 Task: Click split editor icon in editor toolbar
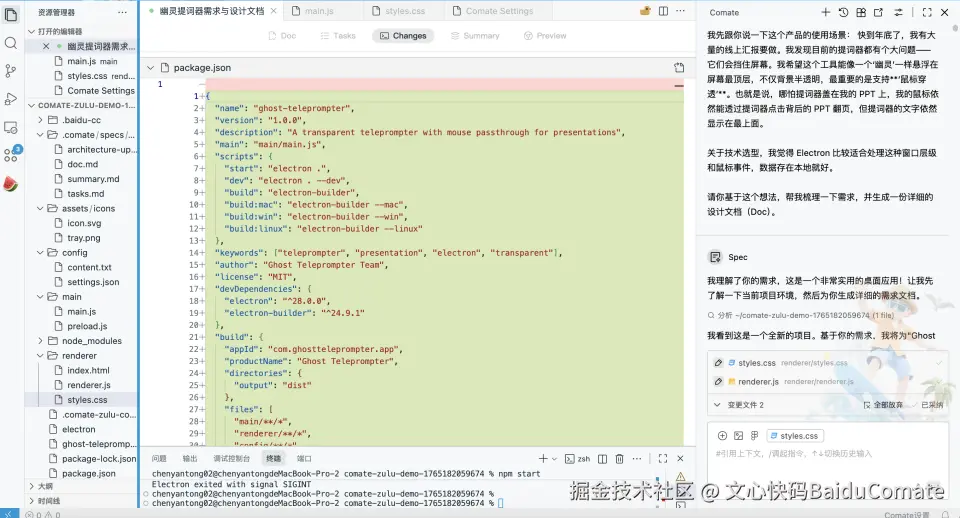pyautogui.click(x=663, y=11)
